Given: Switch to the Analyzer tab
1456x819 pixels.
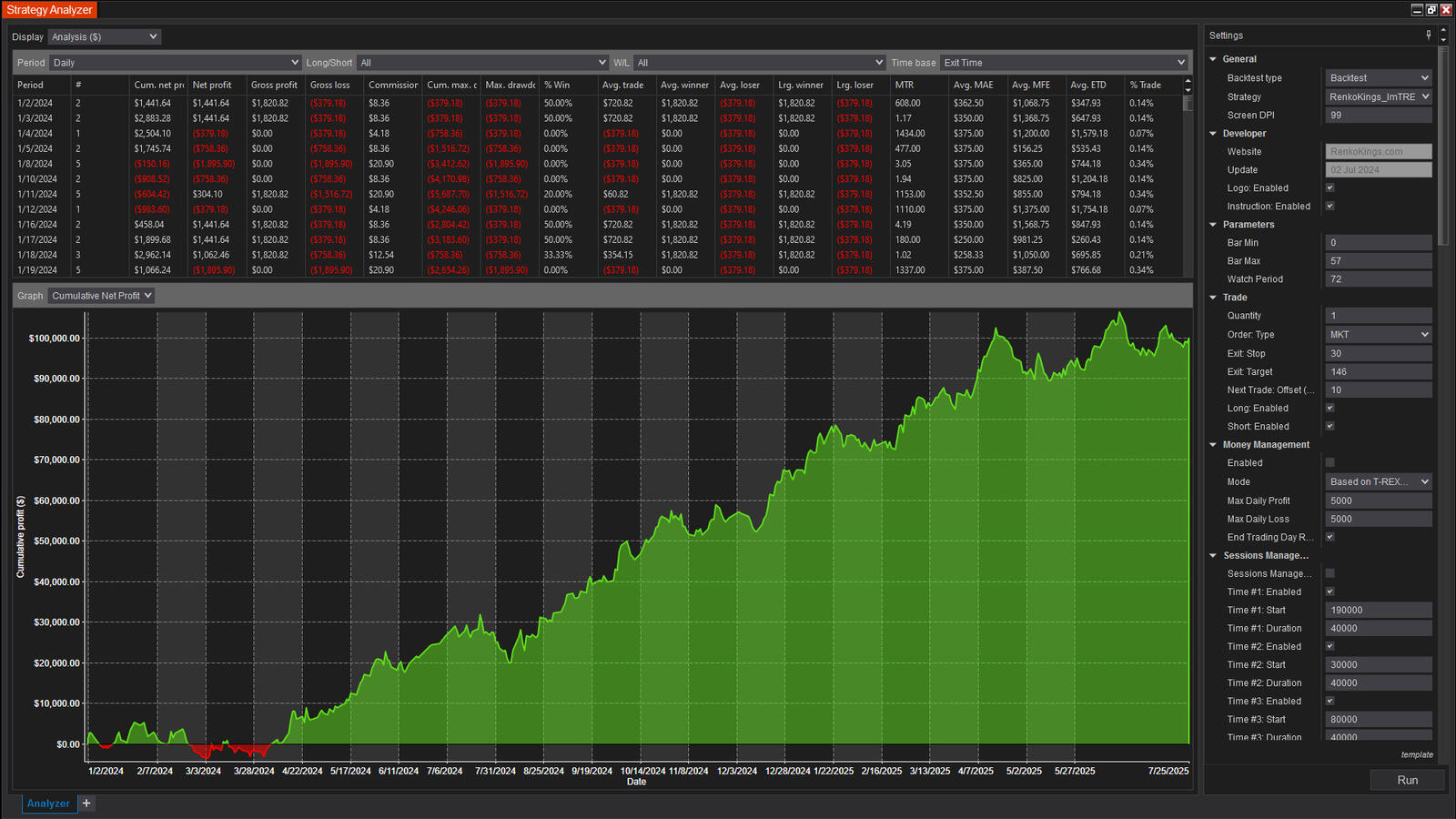Looking at the screenshot, I should (48, 804).
